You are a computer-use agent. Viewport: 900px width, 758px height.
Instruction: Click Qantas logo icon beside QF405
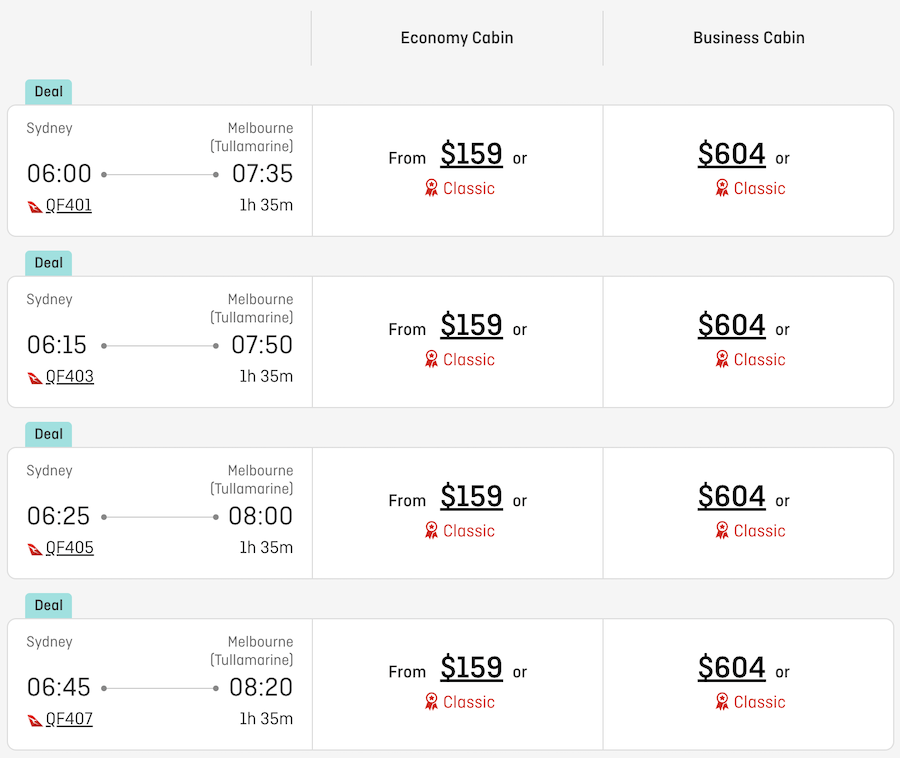coord(35,549)
